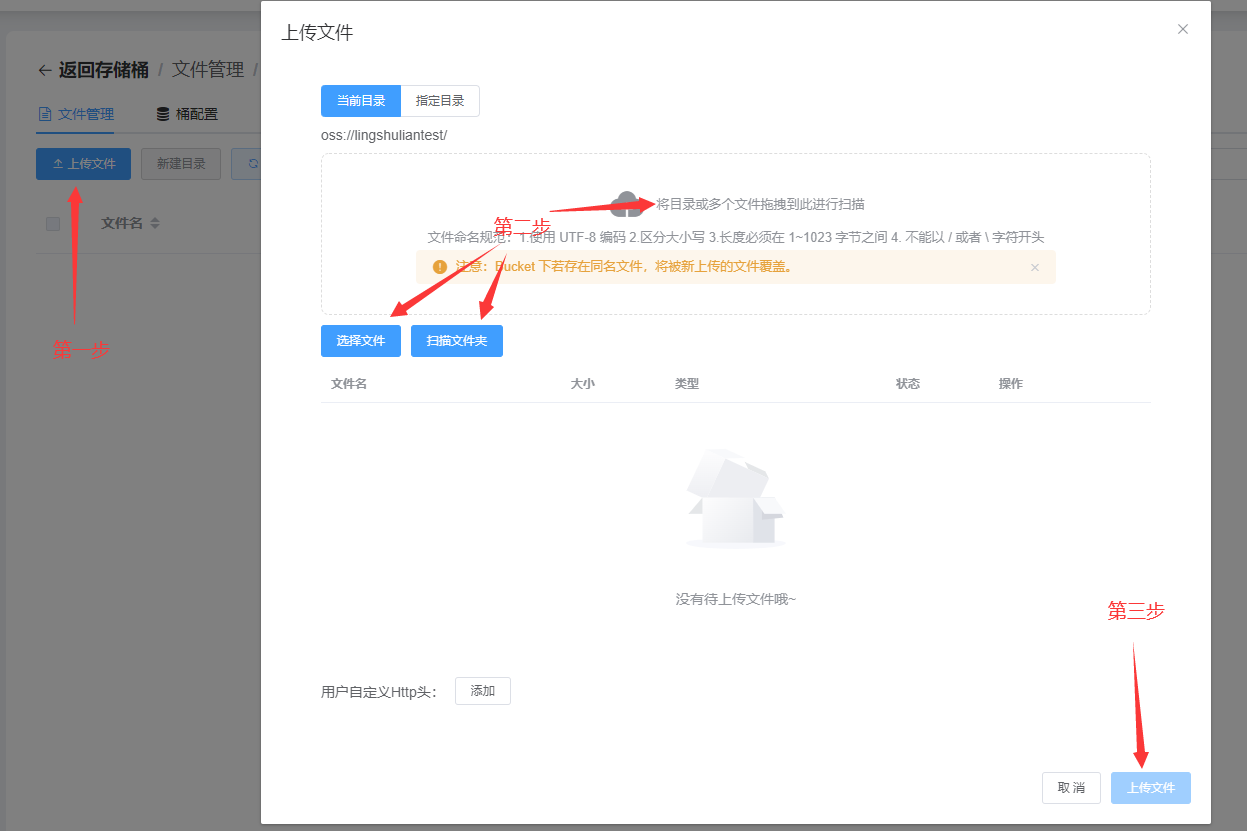Click the cloud upload icon in drop zone
Image resolution: width=1247 pixels, height=831 pixels.
[626, 204]
